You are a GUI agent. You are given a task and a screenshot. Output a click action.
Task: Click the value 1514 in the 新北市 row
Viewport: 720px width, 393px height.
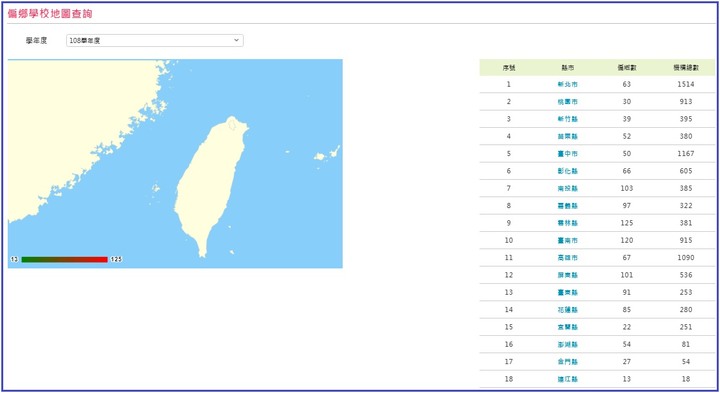[x=686, y=84]
